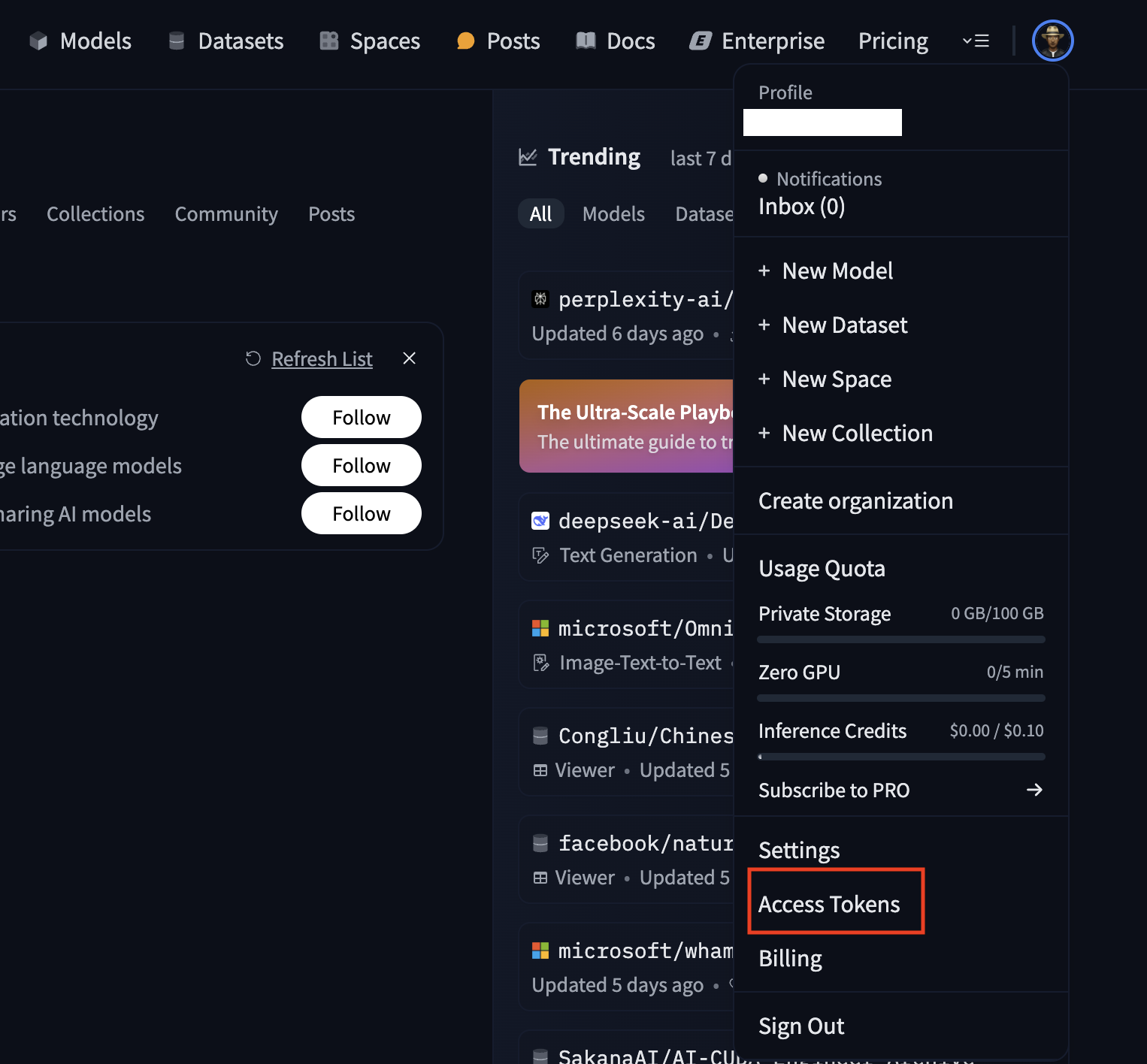Click the Zero GPU usage bar
The image size is (1147, 1064).
pos(901,698)
